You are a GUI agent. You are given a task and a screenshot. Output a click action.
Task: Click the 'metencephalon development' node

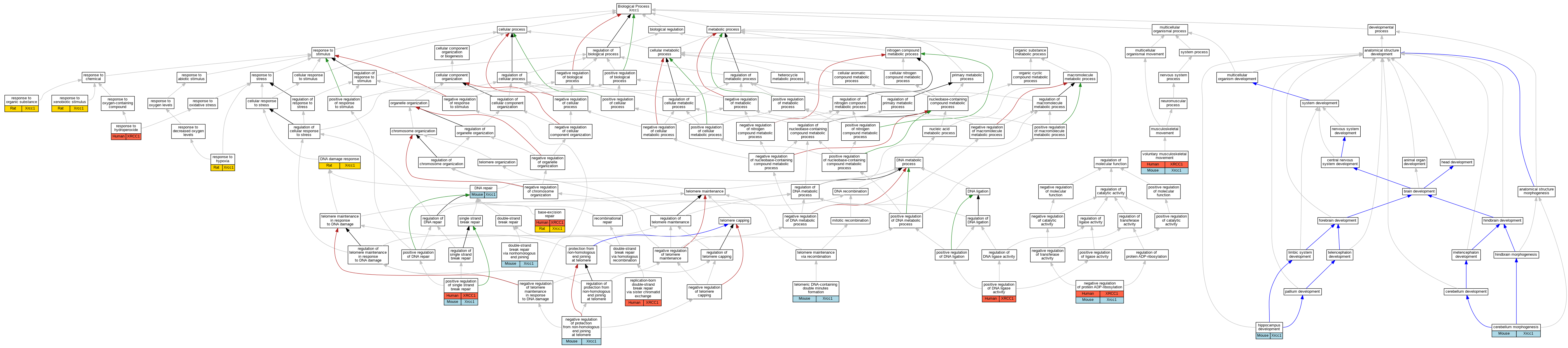(1466, 254)
